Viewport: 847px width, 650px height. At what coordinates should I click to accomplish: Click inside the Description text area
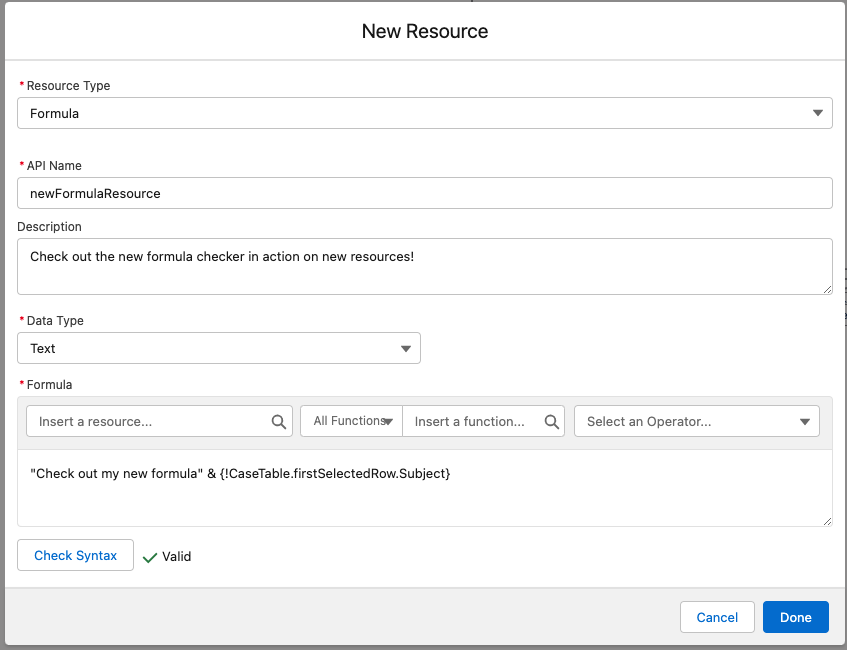point(424,266)
